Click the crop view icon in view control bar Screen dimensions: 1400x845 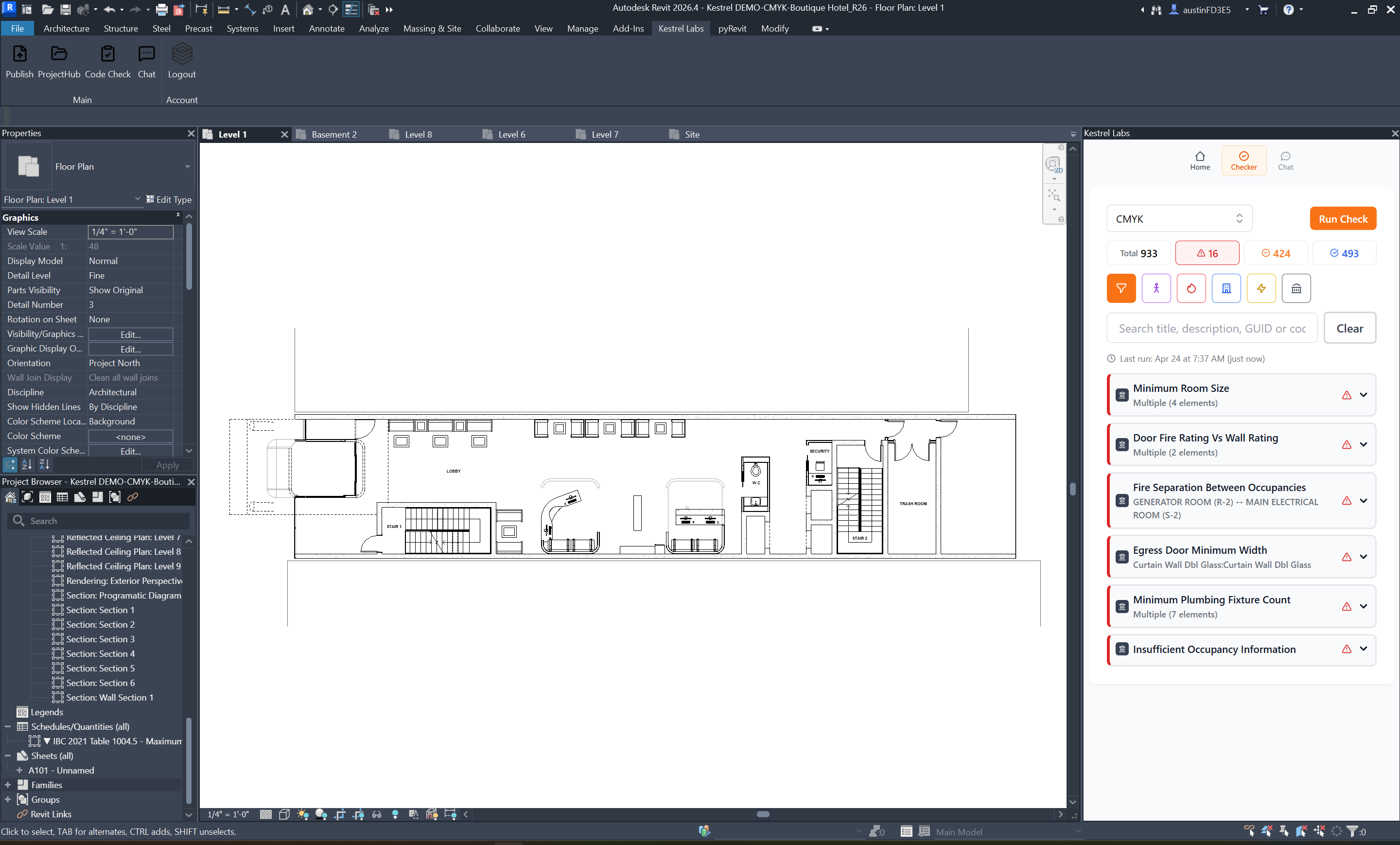[x=340, y=814]
